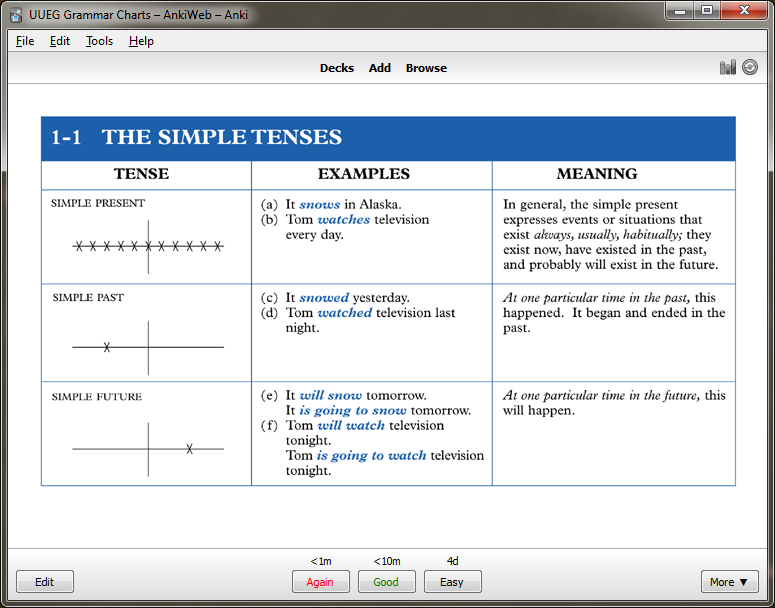Image resolution: width=775 pixels, height=608 pixels.
Task: Click the EXAMPLES column header
Action: tap(364, 174)
